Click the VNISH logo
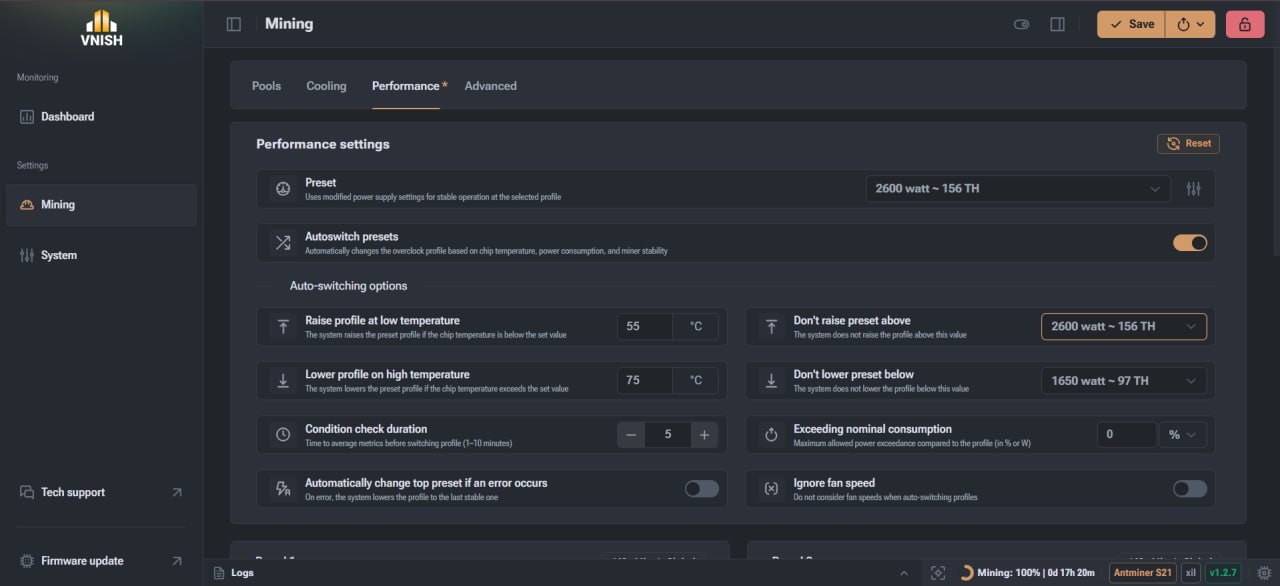This screenshot has width=1280, height=586. click(101, 28)
